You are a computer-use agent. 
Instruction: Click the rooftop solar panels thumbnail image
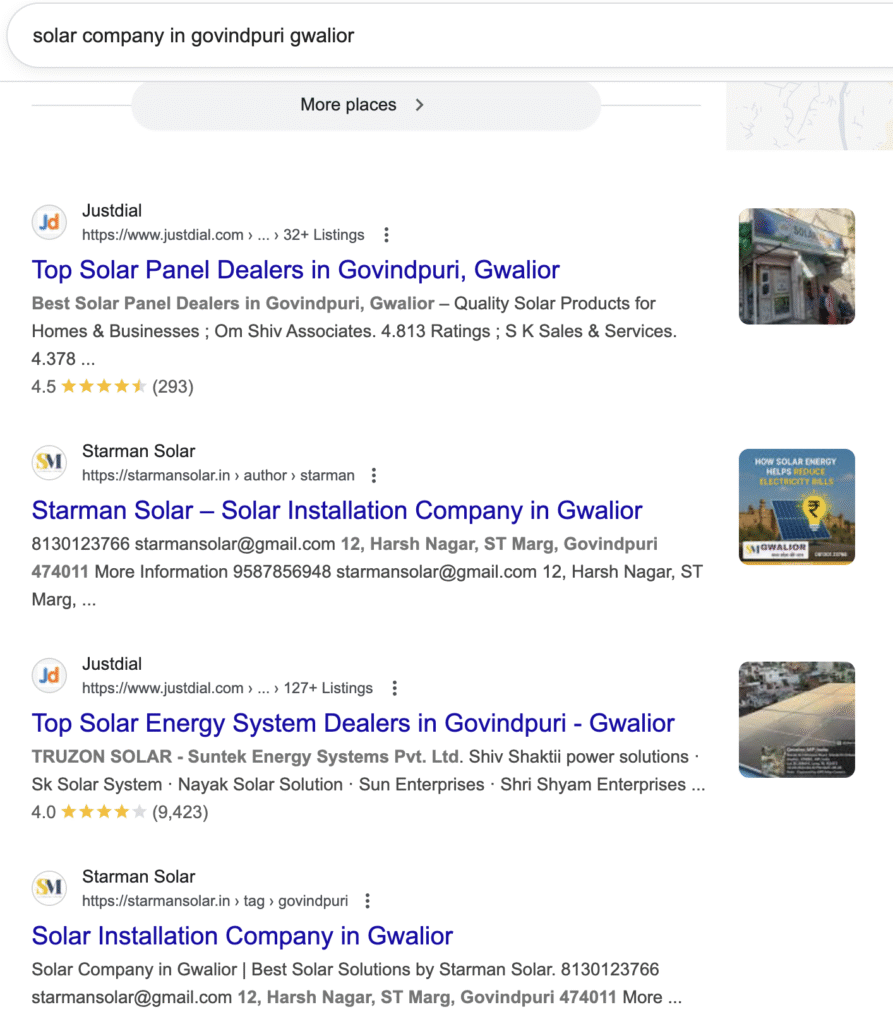796,719
